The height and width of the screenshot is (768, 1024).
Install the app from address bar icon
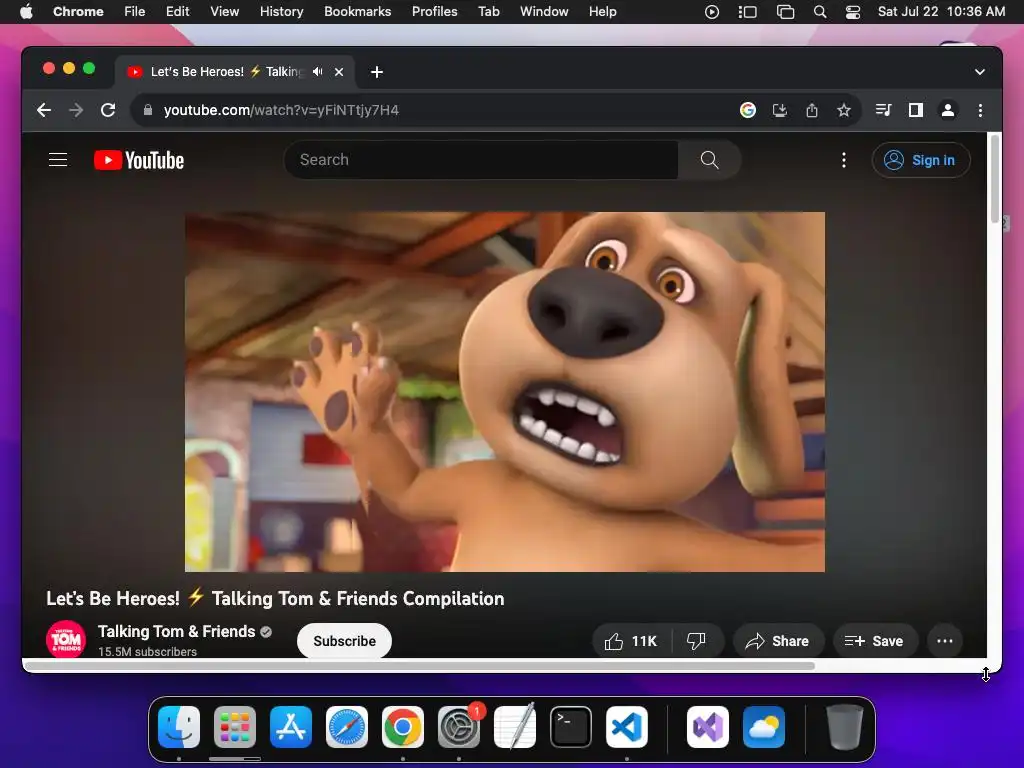point(780,110)
